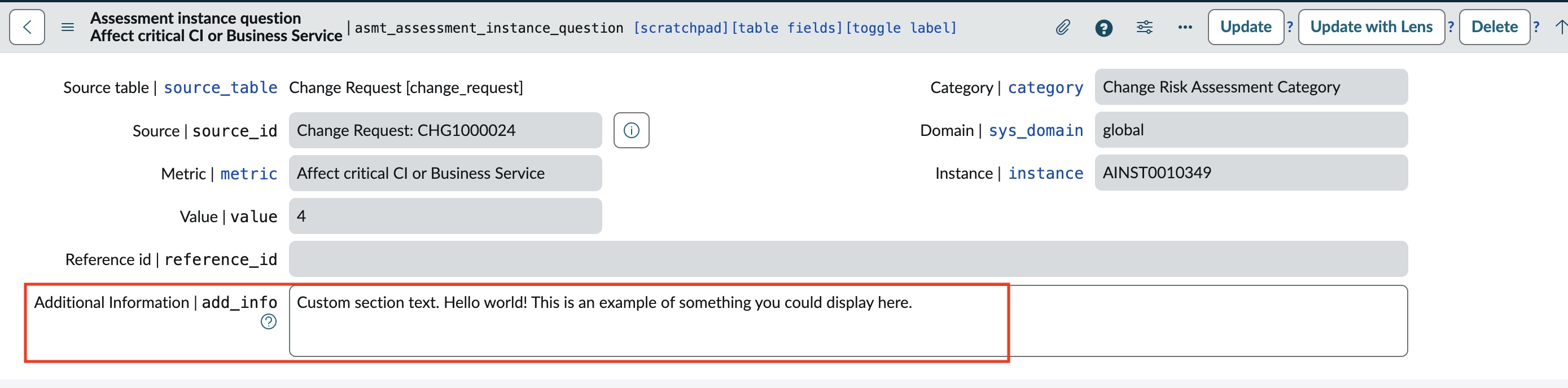
Task: Preview the Source record info icon
Action: [631, 130]
